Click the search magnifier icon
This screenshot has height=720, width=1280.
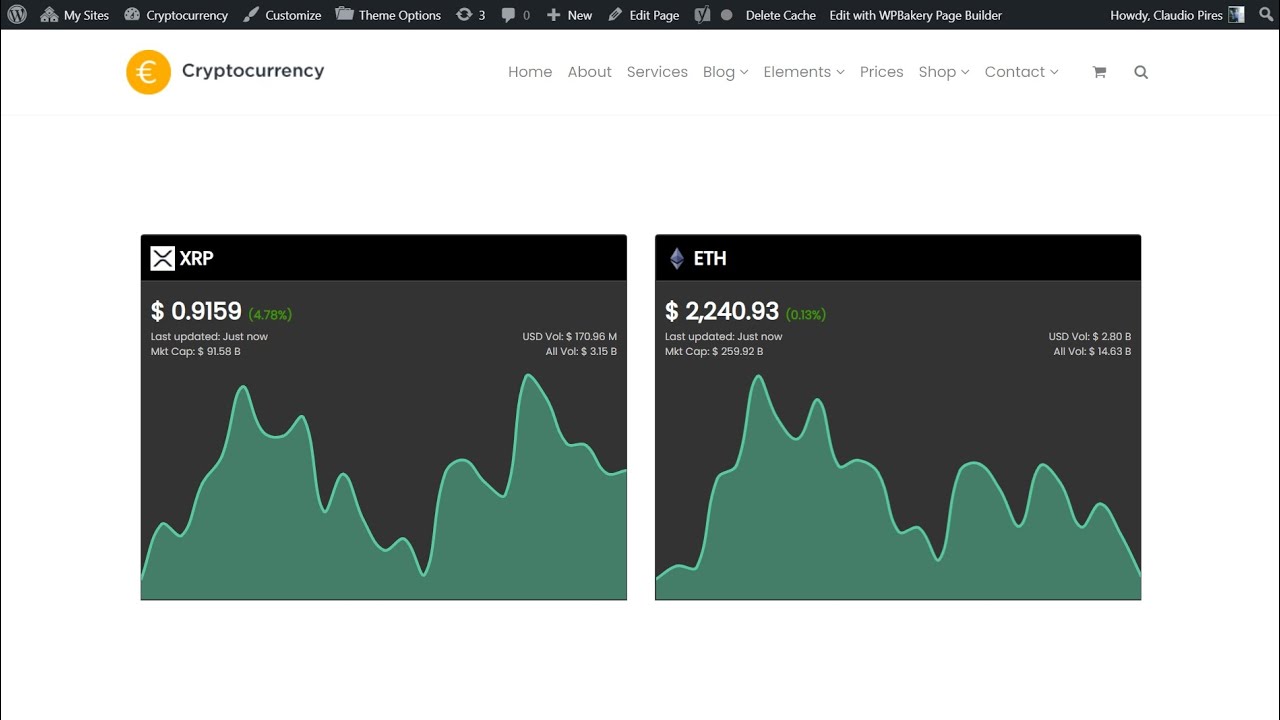pos(1141,72)
